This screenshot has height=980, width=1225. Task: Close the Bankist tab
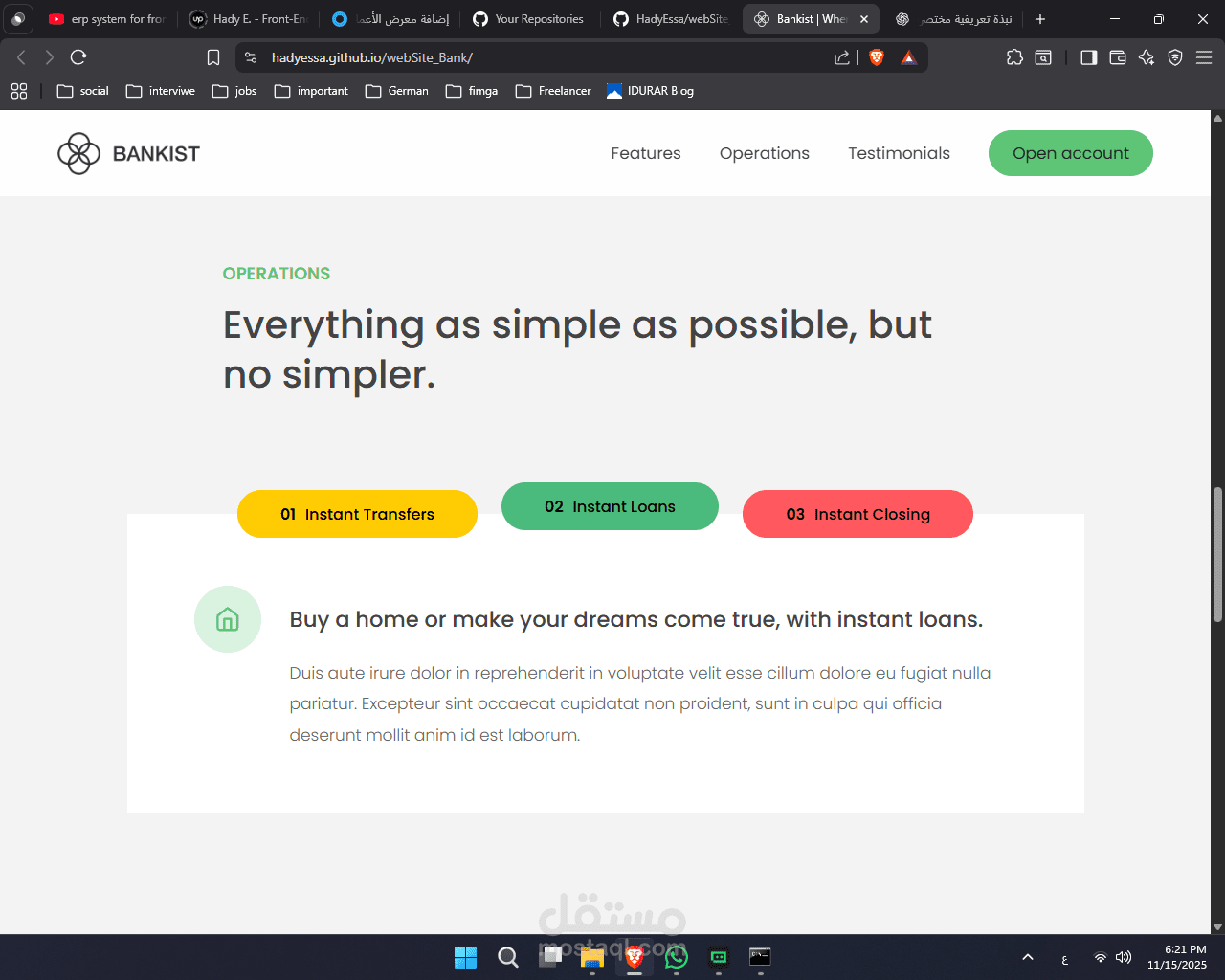tap(863, 19)
